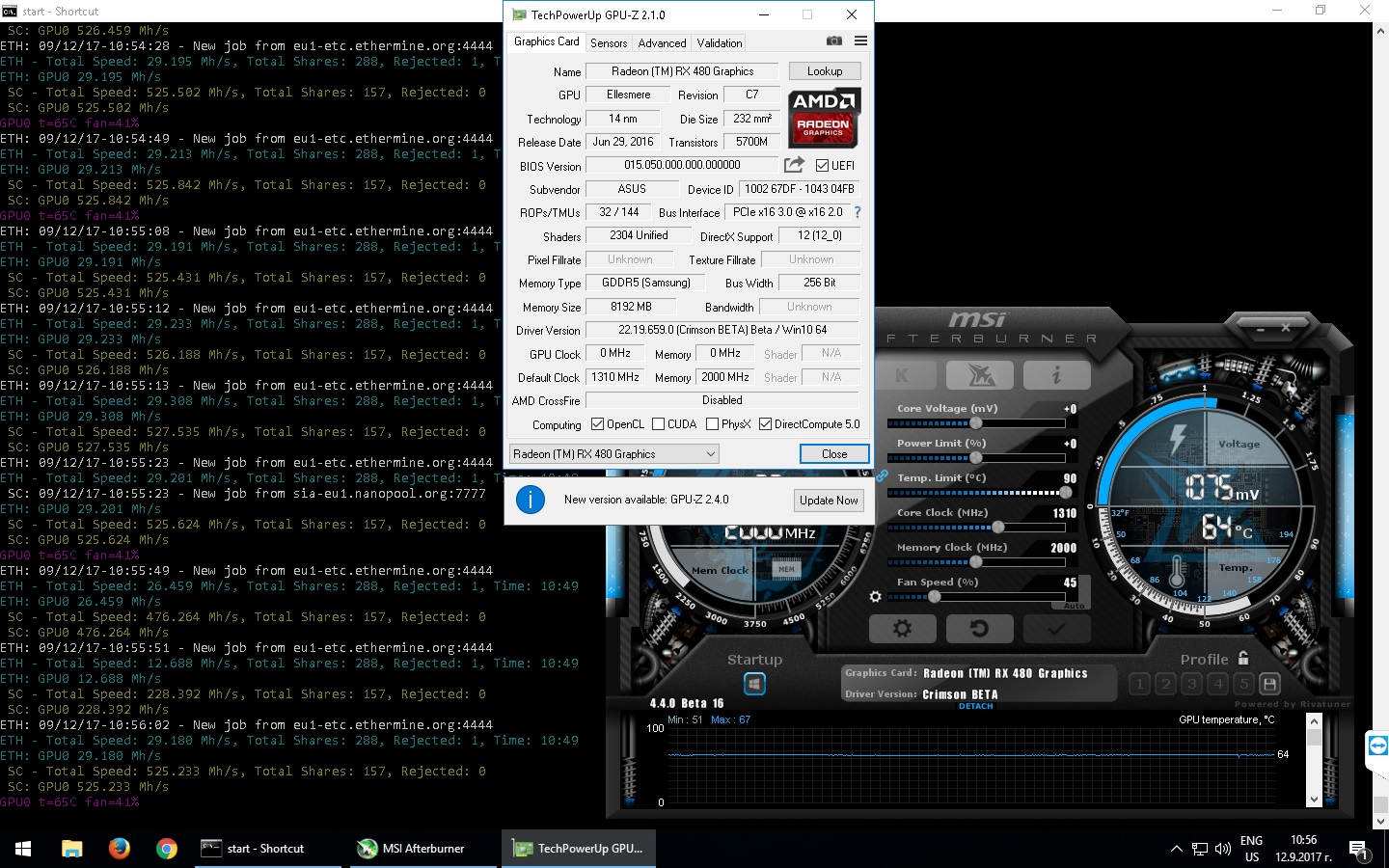Click DETACH in Afterburner
Viewport: 1389px width, 868px height.
(975, 706)
